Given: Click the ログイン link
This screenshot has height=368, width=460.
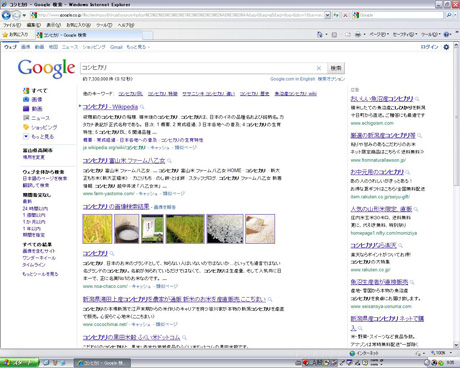Looking at the screenshot, I should 430,47.
